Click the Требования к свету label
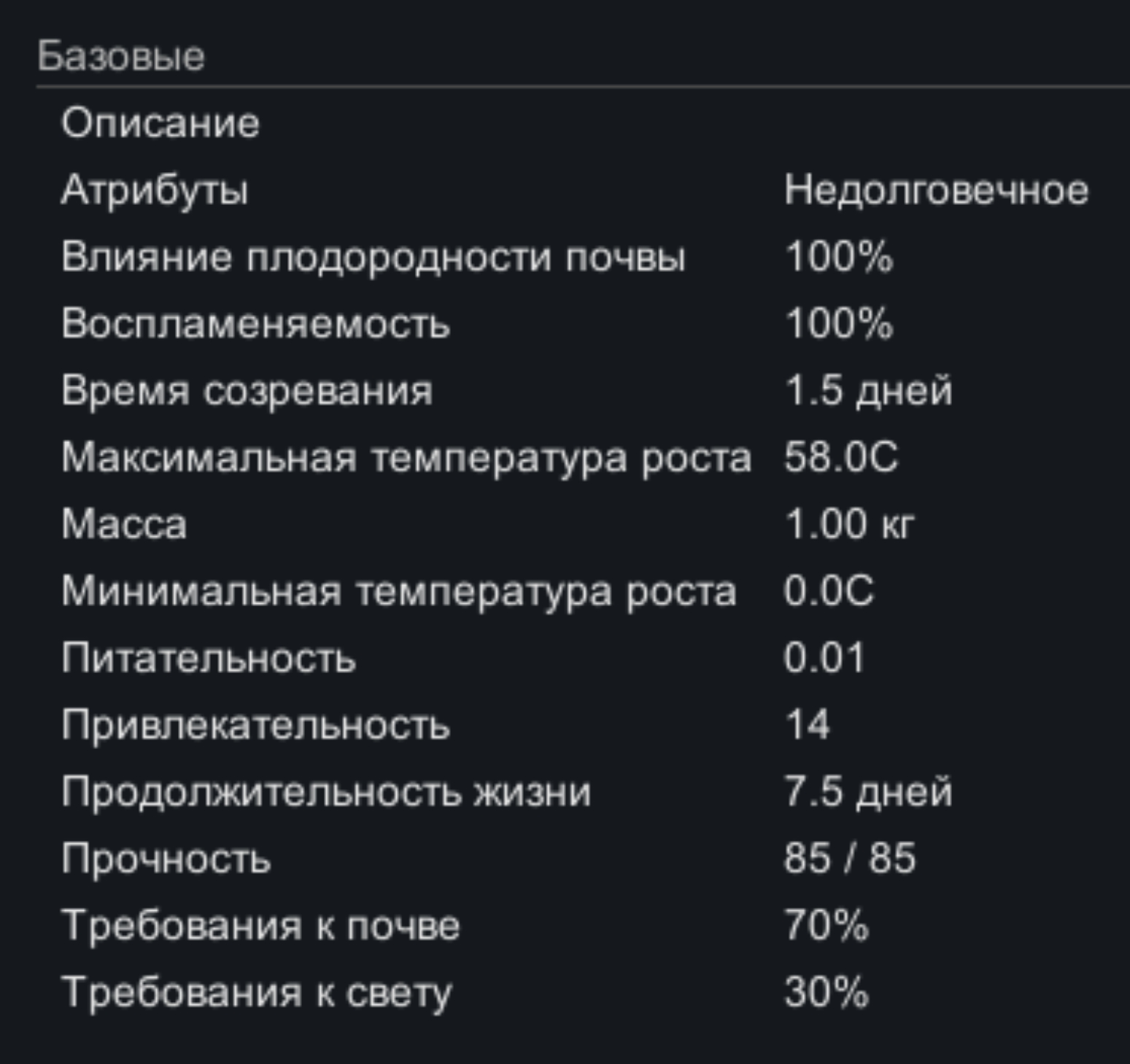 click(x=257, y=993)
